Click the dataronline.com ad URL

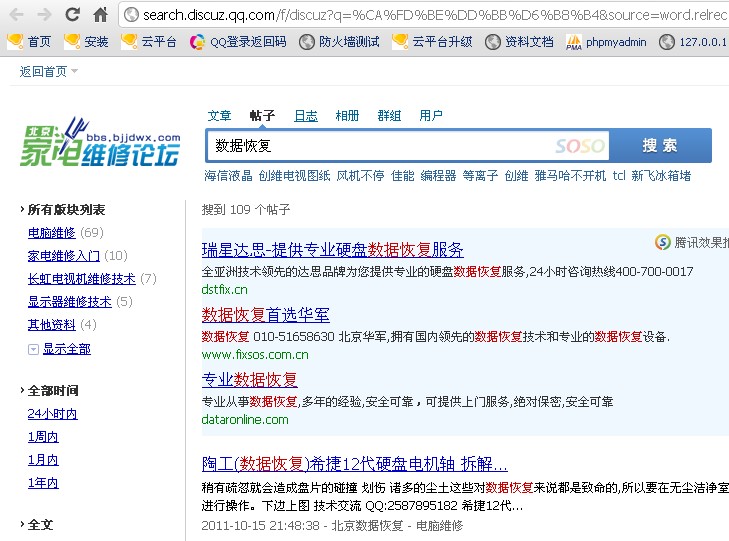[x=245, y=419]
